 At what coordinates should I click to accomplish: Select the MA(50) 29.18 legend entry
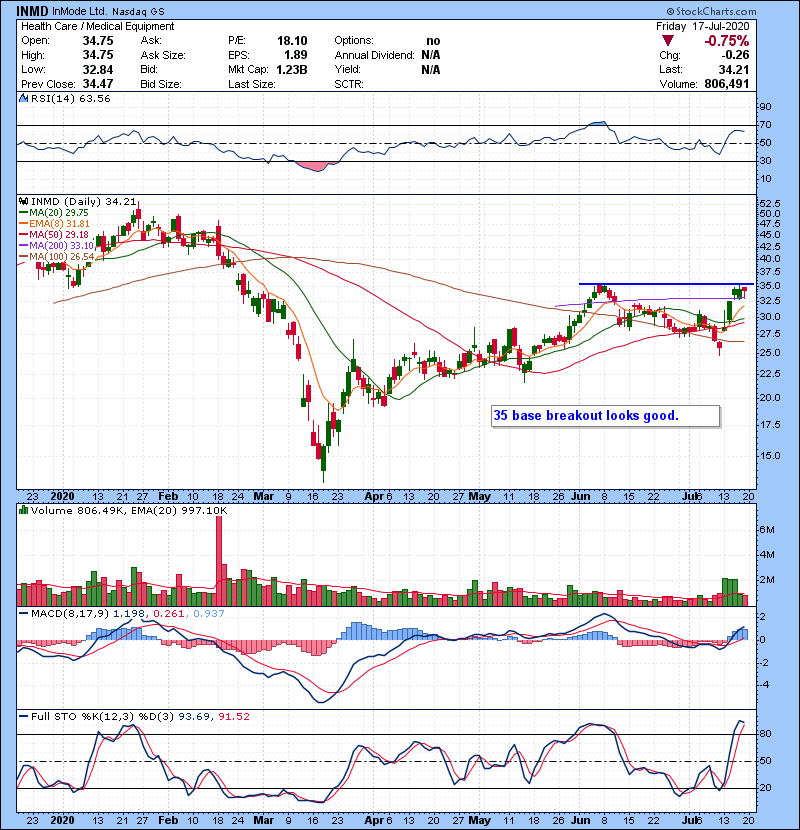[x=54, y=234]
